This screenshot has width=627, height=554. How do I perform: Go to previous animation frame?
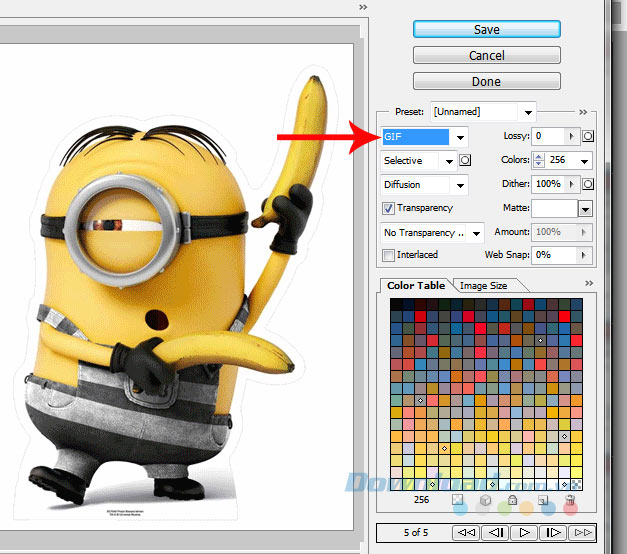click(495, 533)
